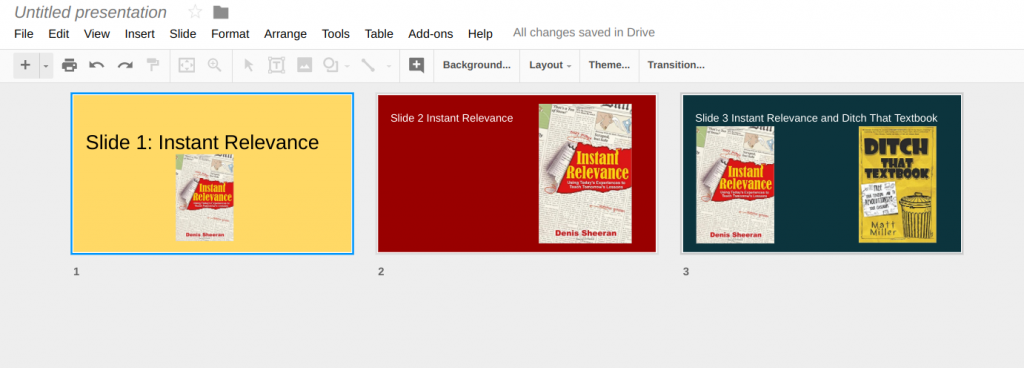Select the zoom magnifier tool
Viewport: 1024px width, 368px height.
point(214,65)
